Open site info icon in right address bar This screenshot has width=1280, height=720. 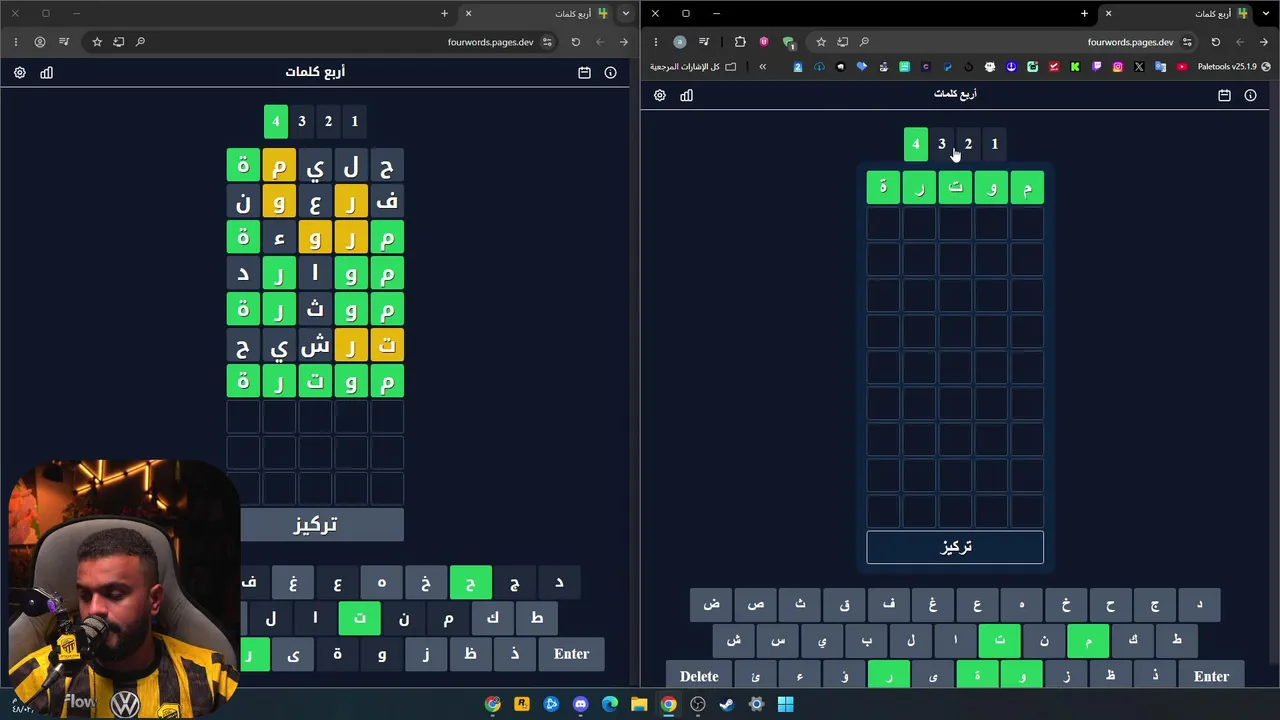1187,42
